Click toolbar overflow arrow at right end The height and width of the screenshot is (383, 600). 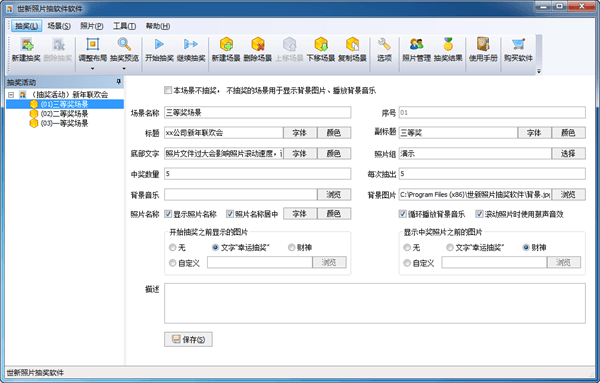coord(539,71)
